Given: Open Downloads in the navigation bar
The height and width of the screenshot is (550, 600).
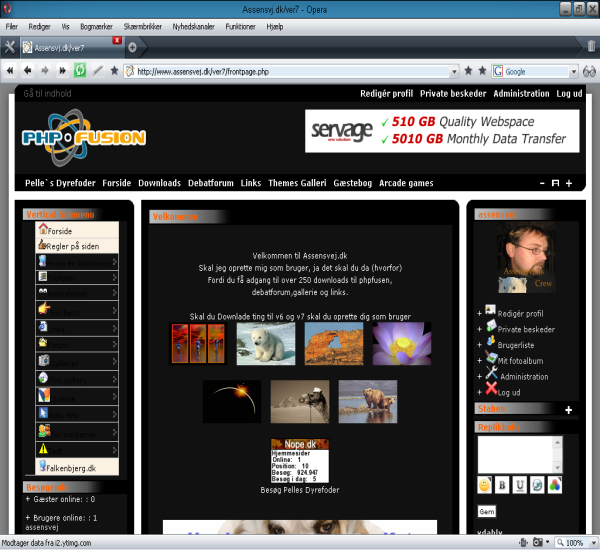Looking at the screenshot, I should pyautogui.click(x=160, y=183).
